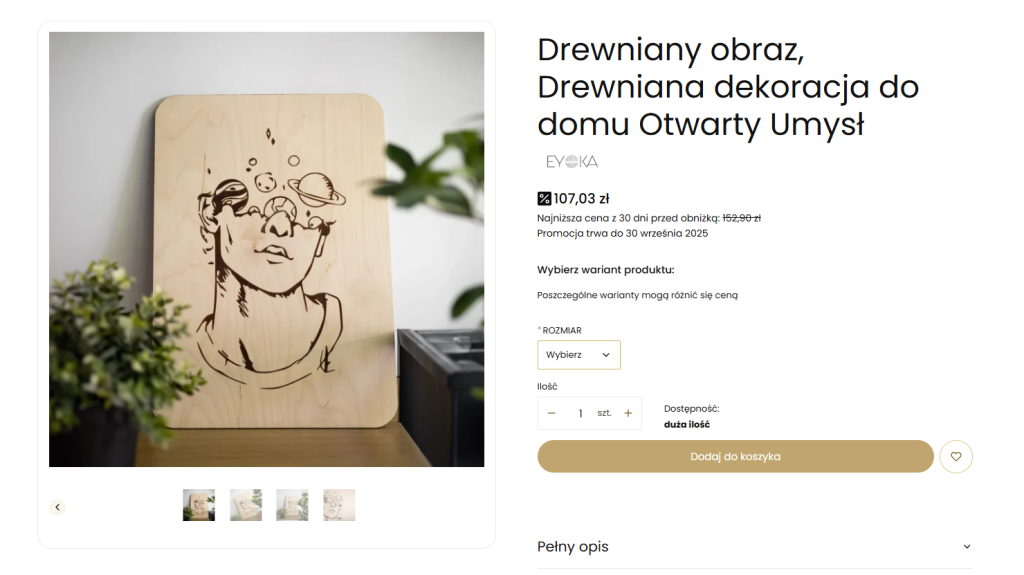Click the 107,03 zł current price
This screenshot has width=1024, height=575.
(x=581, y=198)
